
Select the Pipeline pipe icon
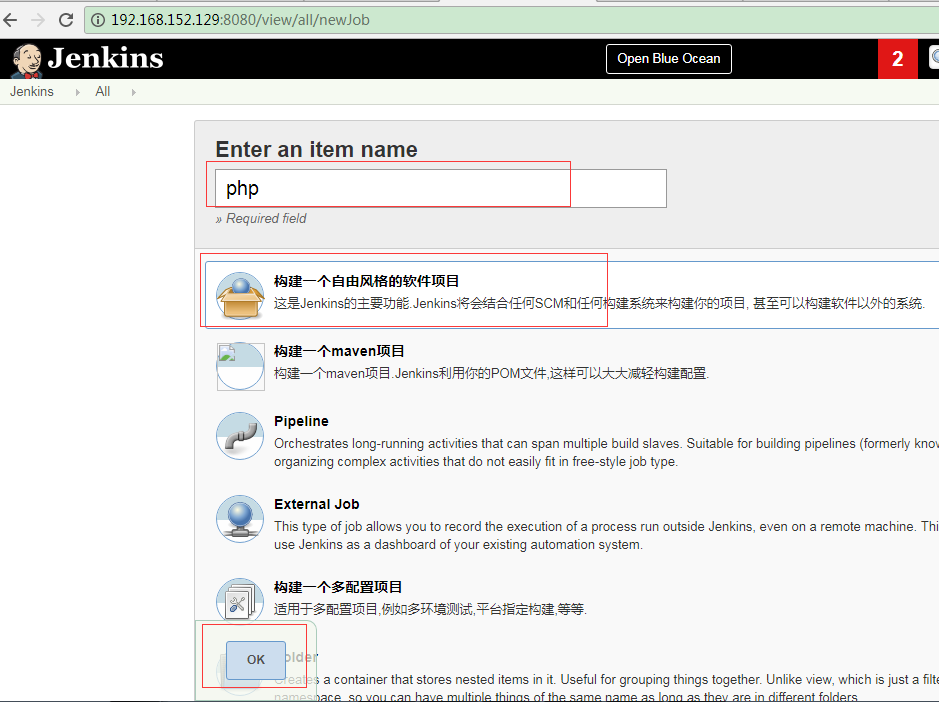[x=240, y=436]
